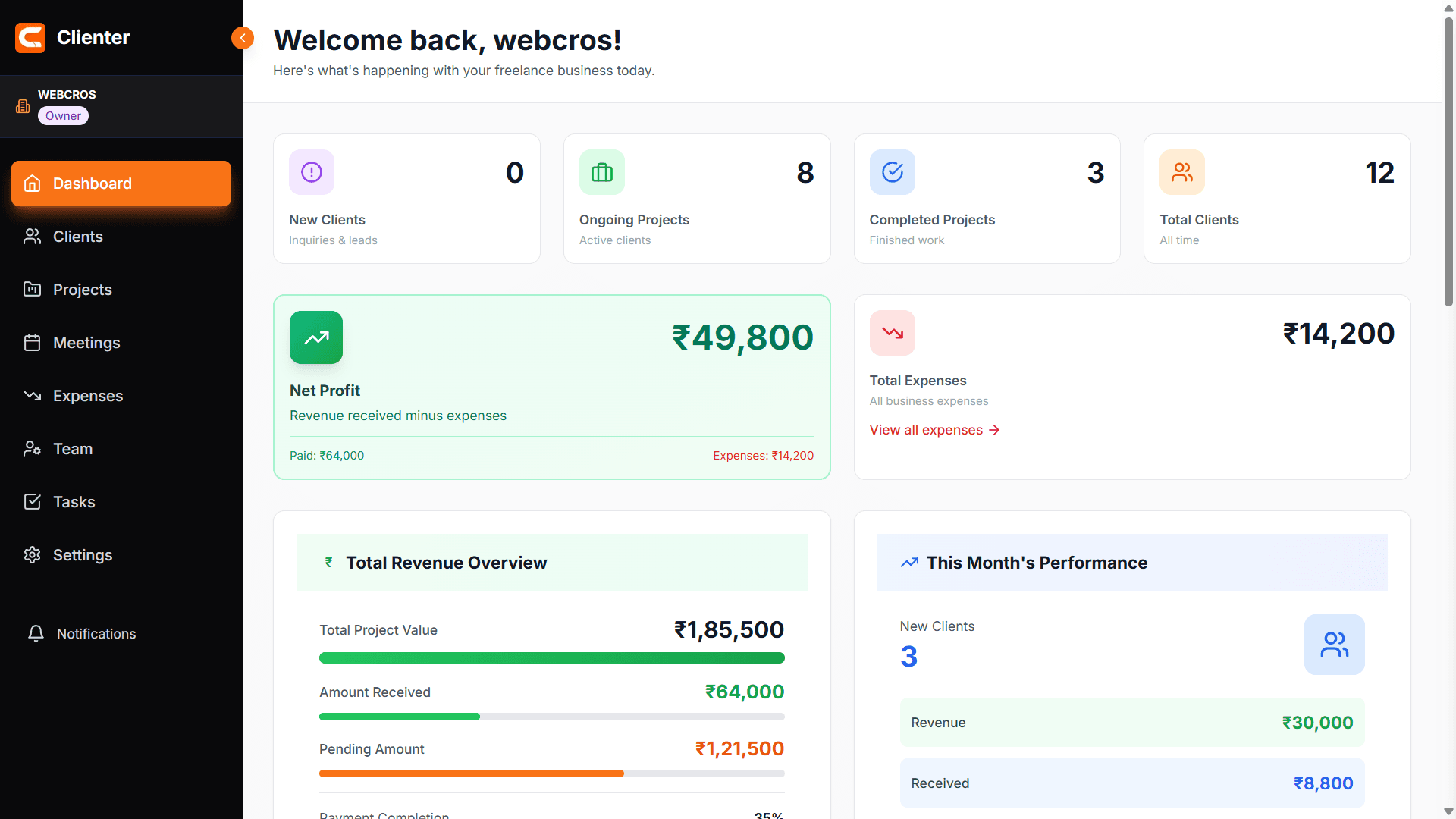The height and width of the screenshot is (819, 1456).
Task: Click the Clienter logo icon
Action: pyautogui.click(x=30, y=37)
